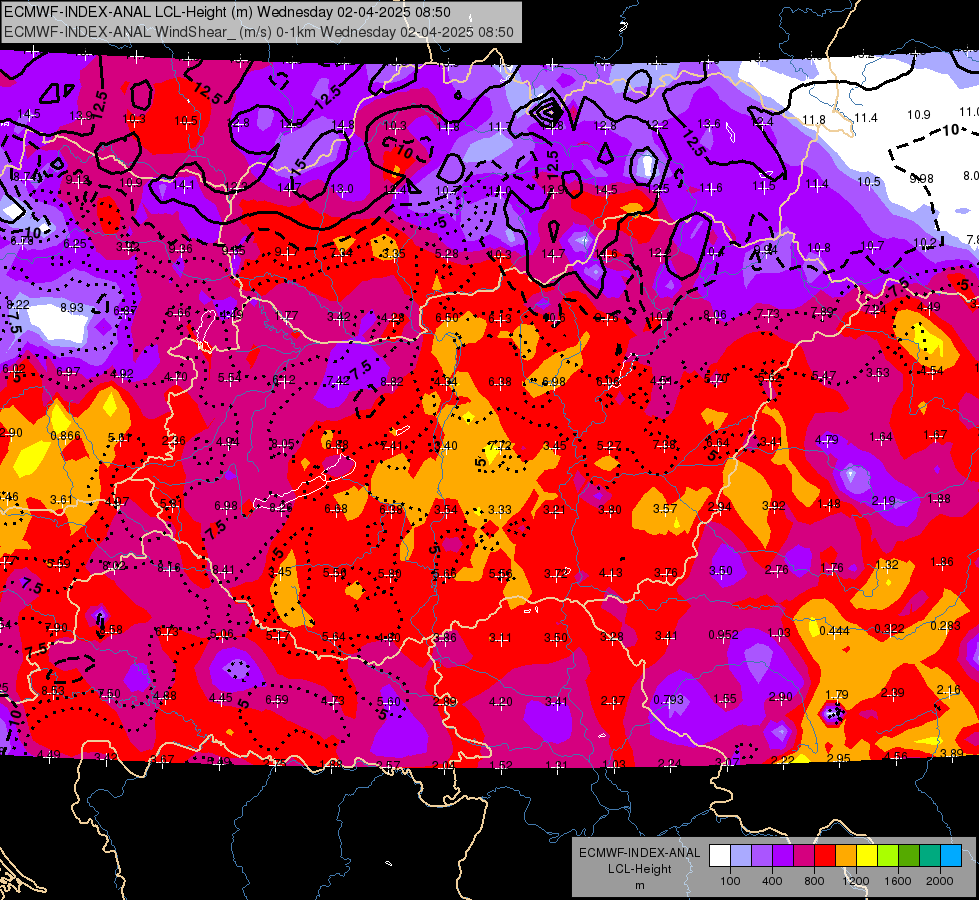Click the legend tick value 800
This screenshot has width=979, height=900.
(x=814, y=881)
